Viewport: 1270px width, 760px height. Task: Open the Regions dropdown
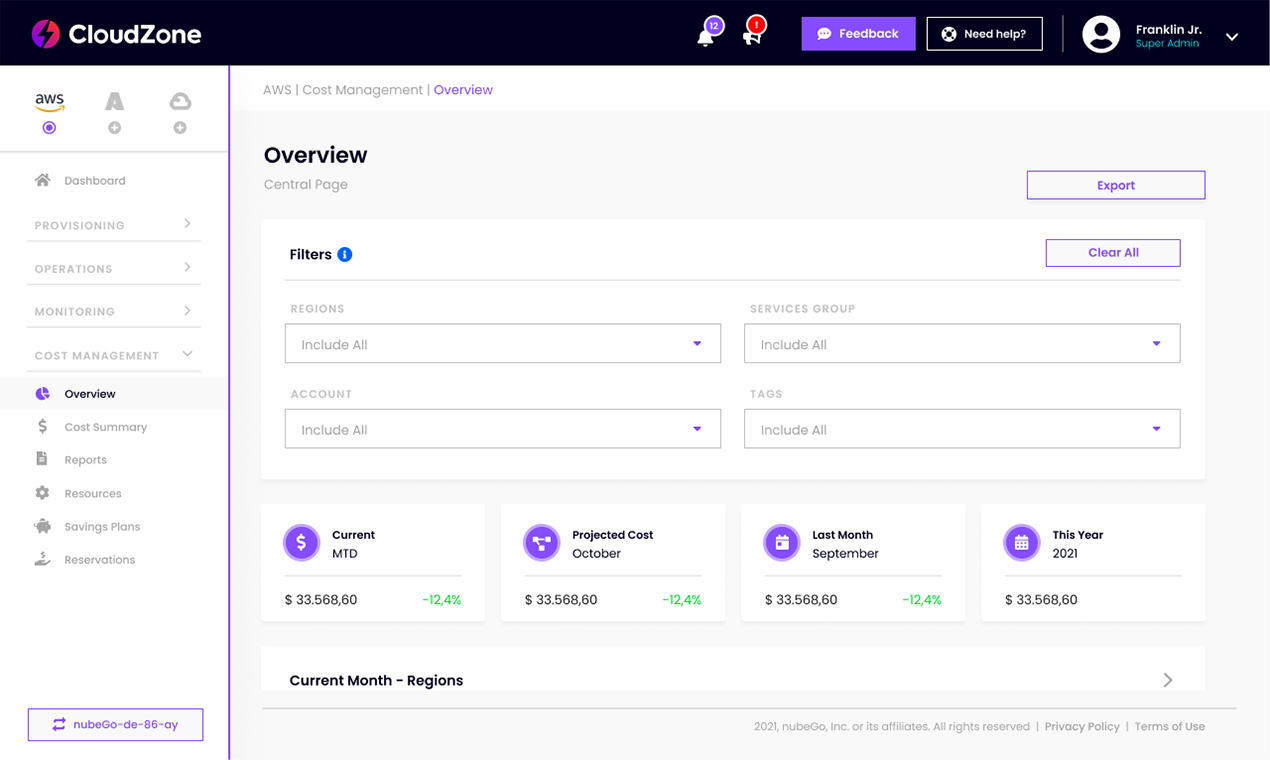(x=503, y=344)
